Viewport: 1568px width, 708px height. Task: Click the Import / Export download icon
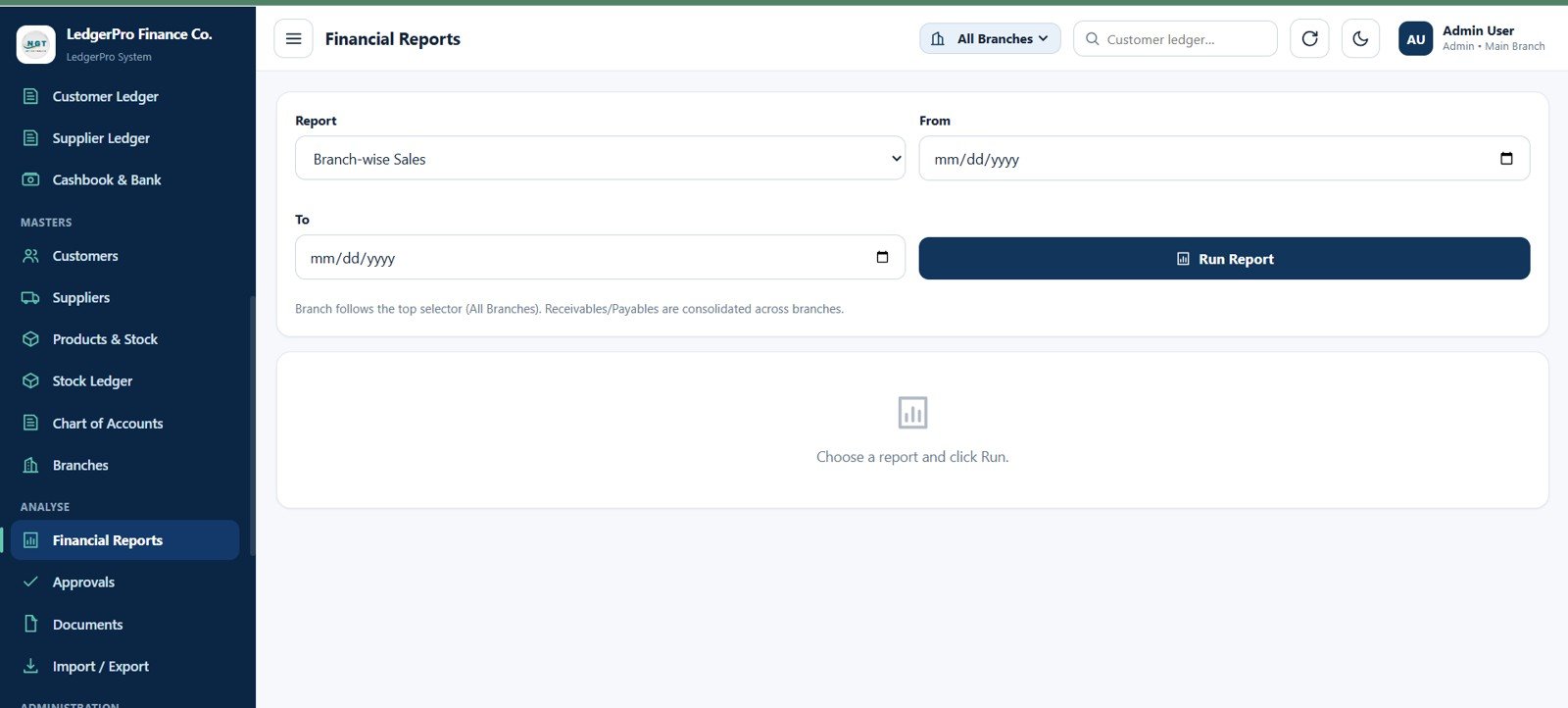(31, 666)
